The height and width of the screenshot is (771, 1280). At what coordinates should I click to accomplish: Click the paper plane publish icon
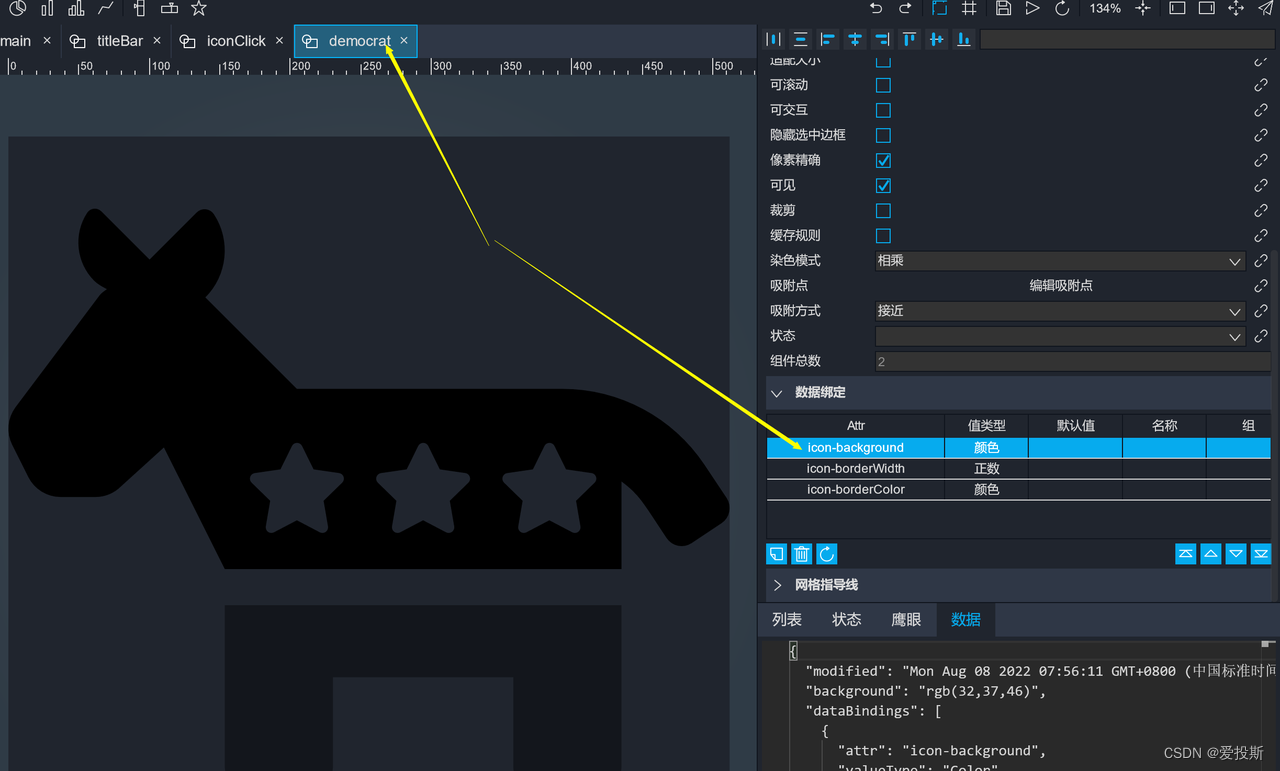tap(1266, 8)
